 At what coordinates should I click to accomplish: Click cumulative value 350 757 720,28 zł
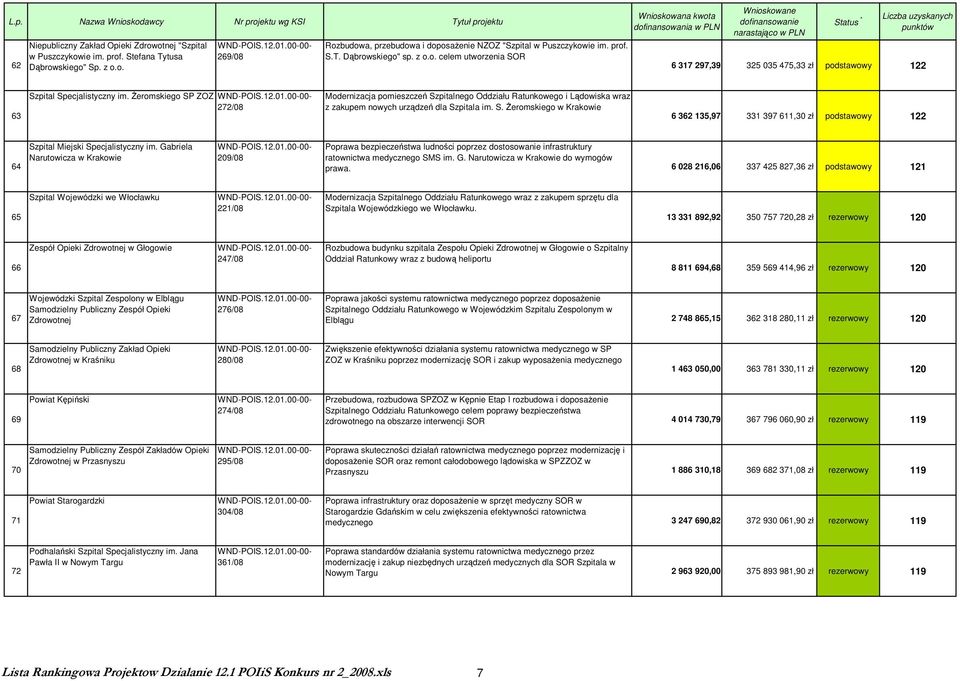pos(779,217)
